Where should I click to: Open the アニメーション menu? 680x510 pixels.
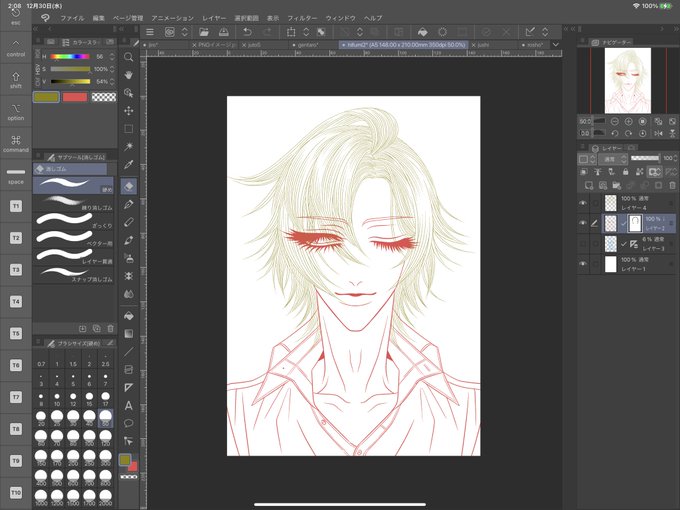[x=173, y=18]
